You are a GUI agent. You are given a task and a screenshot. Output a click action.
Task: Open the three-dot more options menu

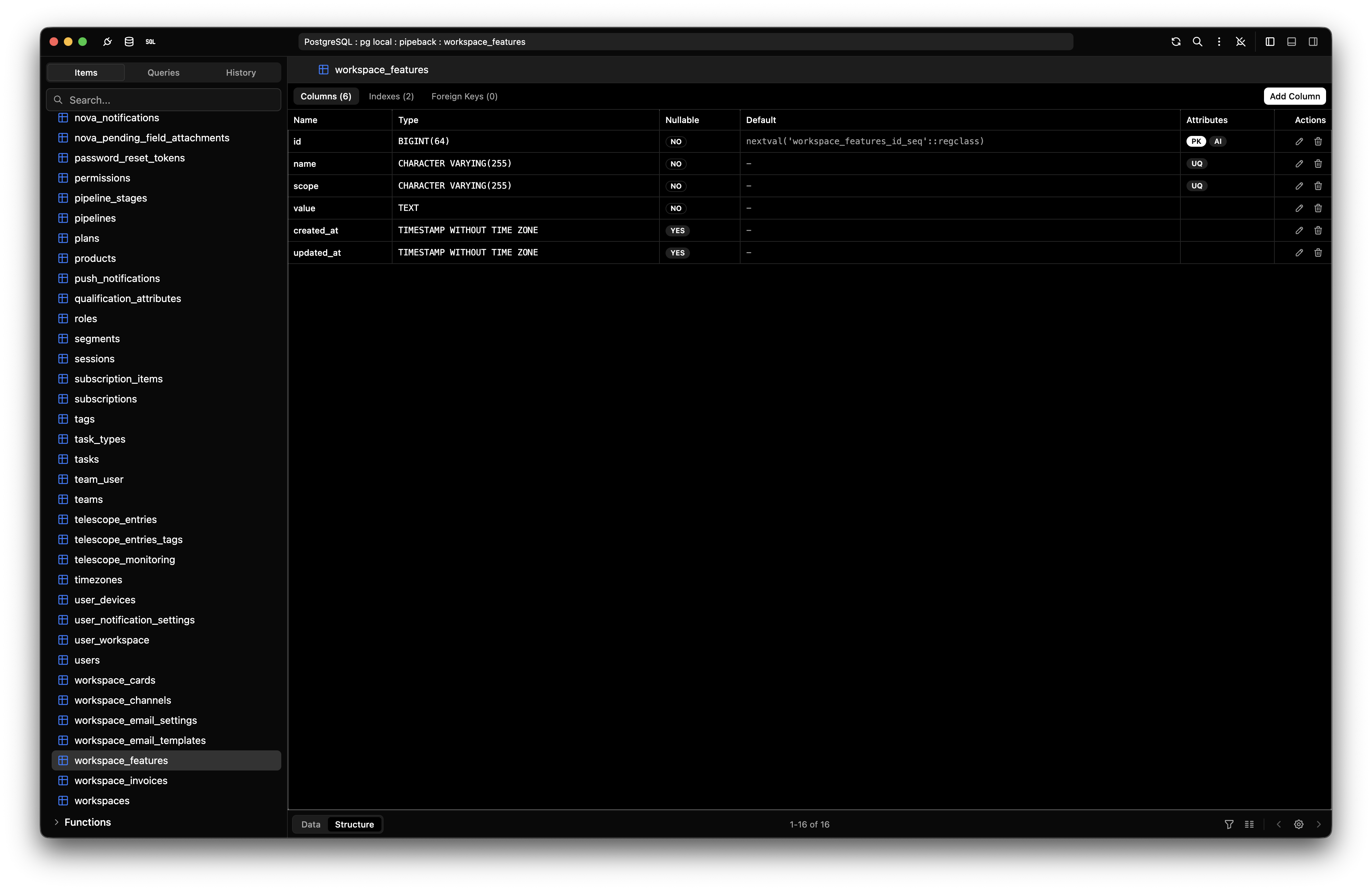pyautogui.click(x=1219, y=42)
